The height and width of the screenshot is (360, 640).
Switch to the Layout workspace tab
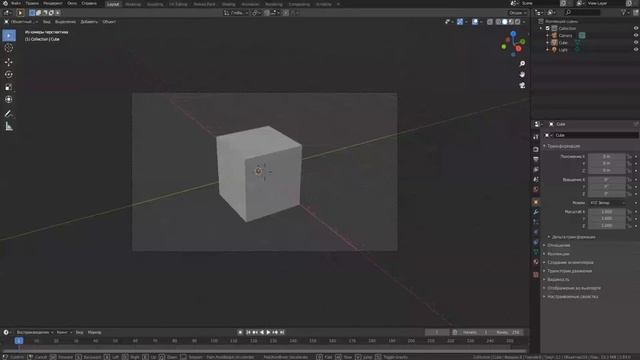tap(113, 4)
